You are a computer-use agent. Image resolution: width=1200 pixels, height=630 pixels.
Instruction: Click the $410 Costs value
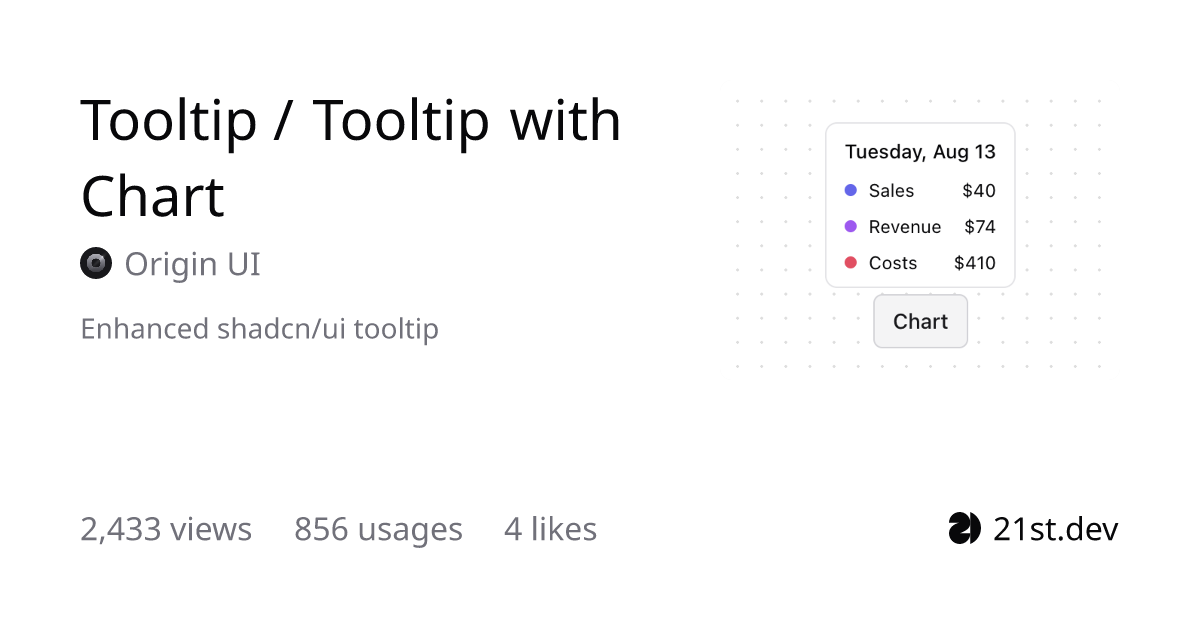click(975, 263)
